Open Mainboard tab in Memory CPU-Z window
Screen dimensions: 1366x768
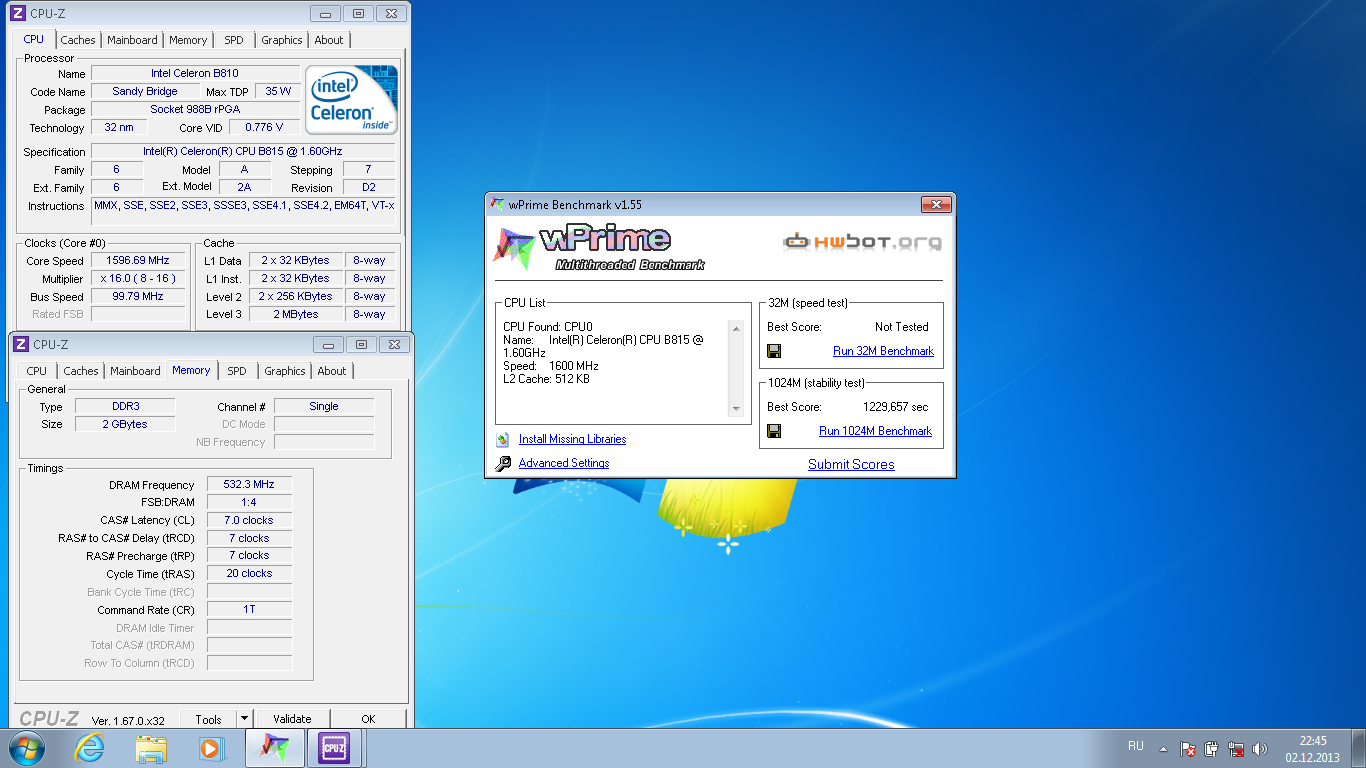click(x=135, y=371)
